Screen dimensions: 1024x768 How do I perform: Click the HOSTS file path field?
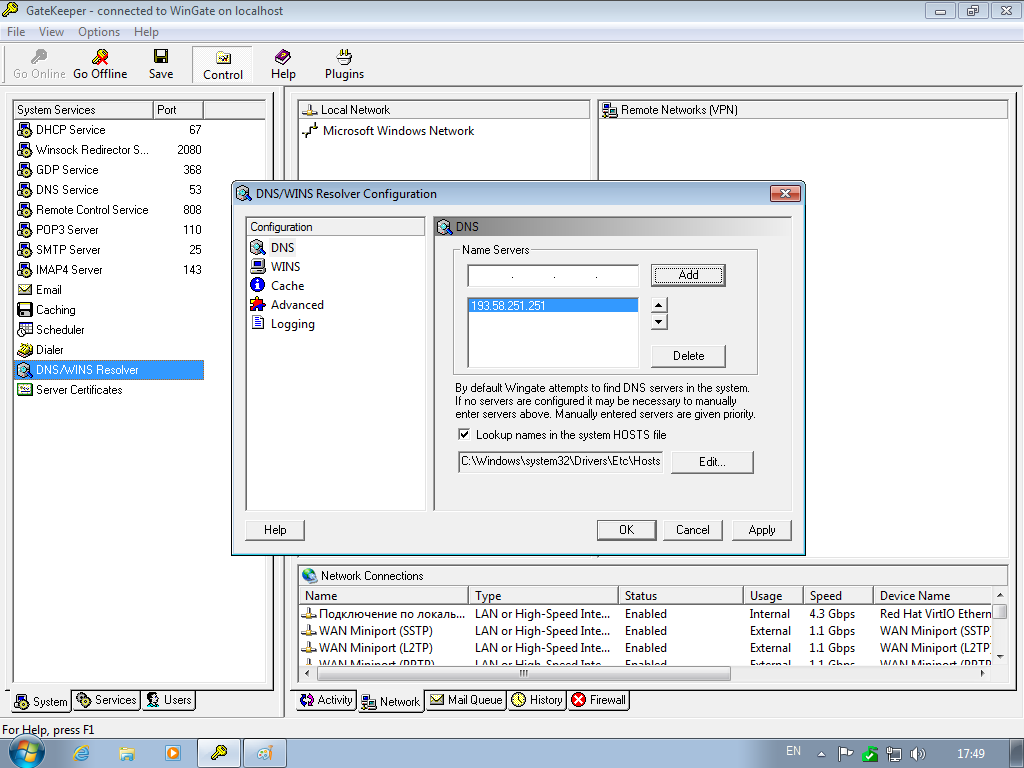561,462
